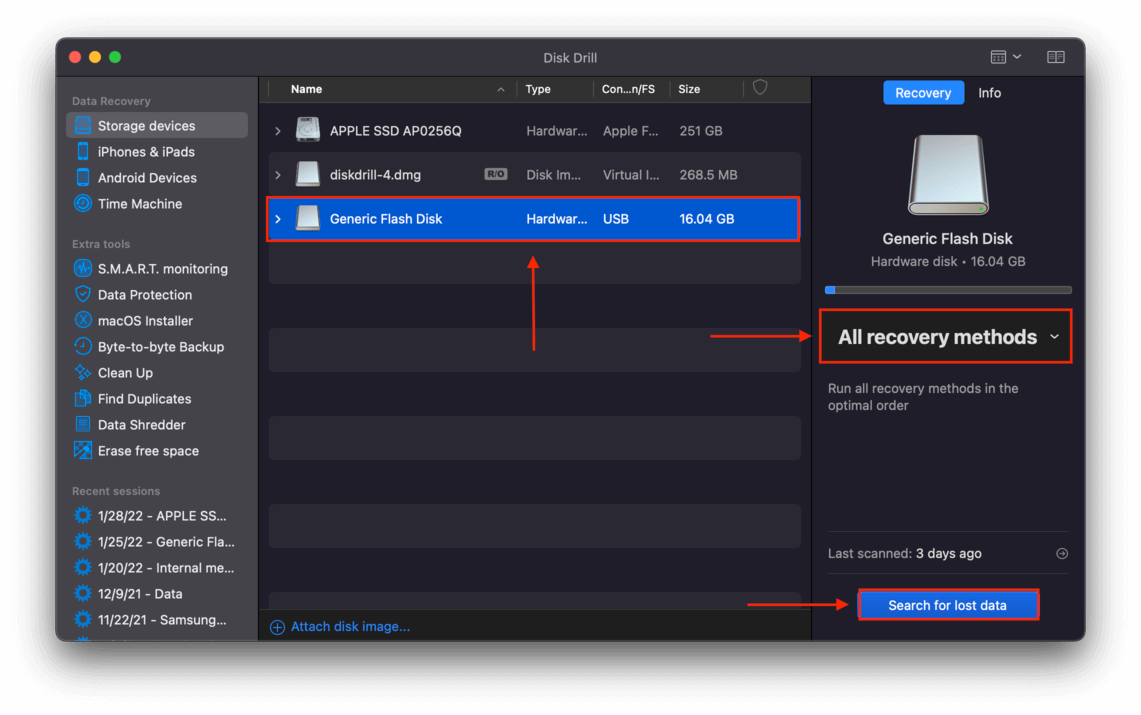Expand the Generic Flash Disk row
This screenshot has height=715, width=1141.
278,219
